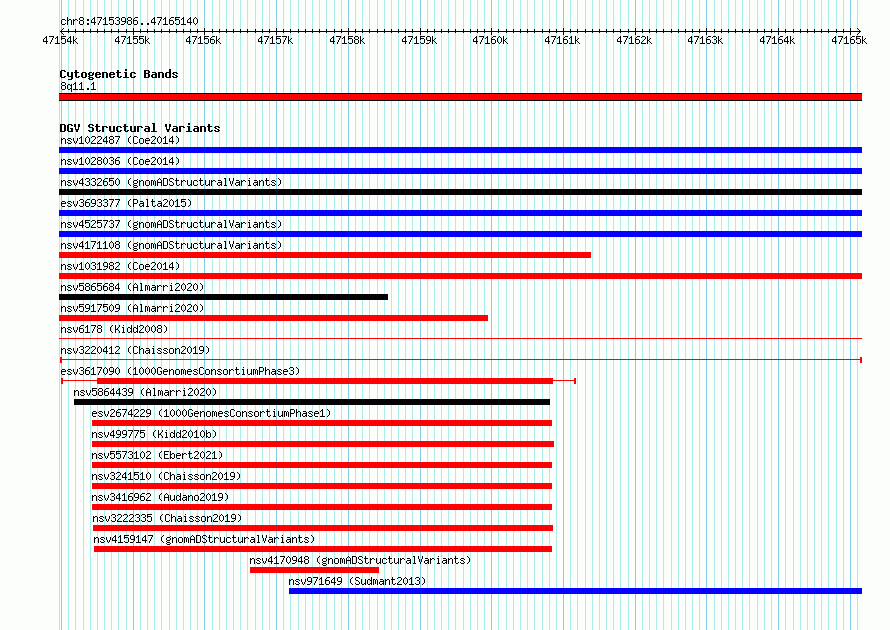Select the nsv4332650 black variant bar
Viewport: 890px width, 630px height.
[x=460, y=192]
